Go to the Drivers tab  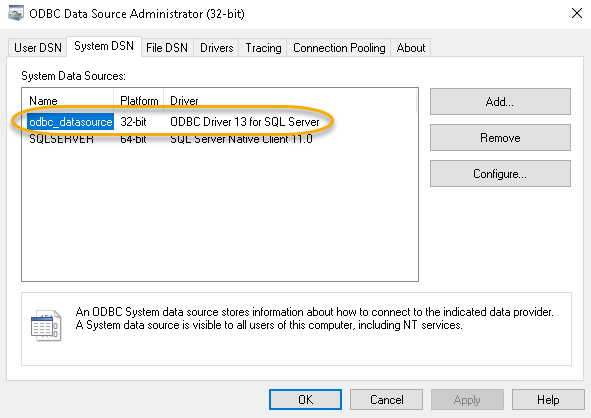click(216, 48)
